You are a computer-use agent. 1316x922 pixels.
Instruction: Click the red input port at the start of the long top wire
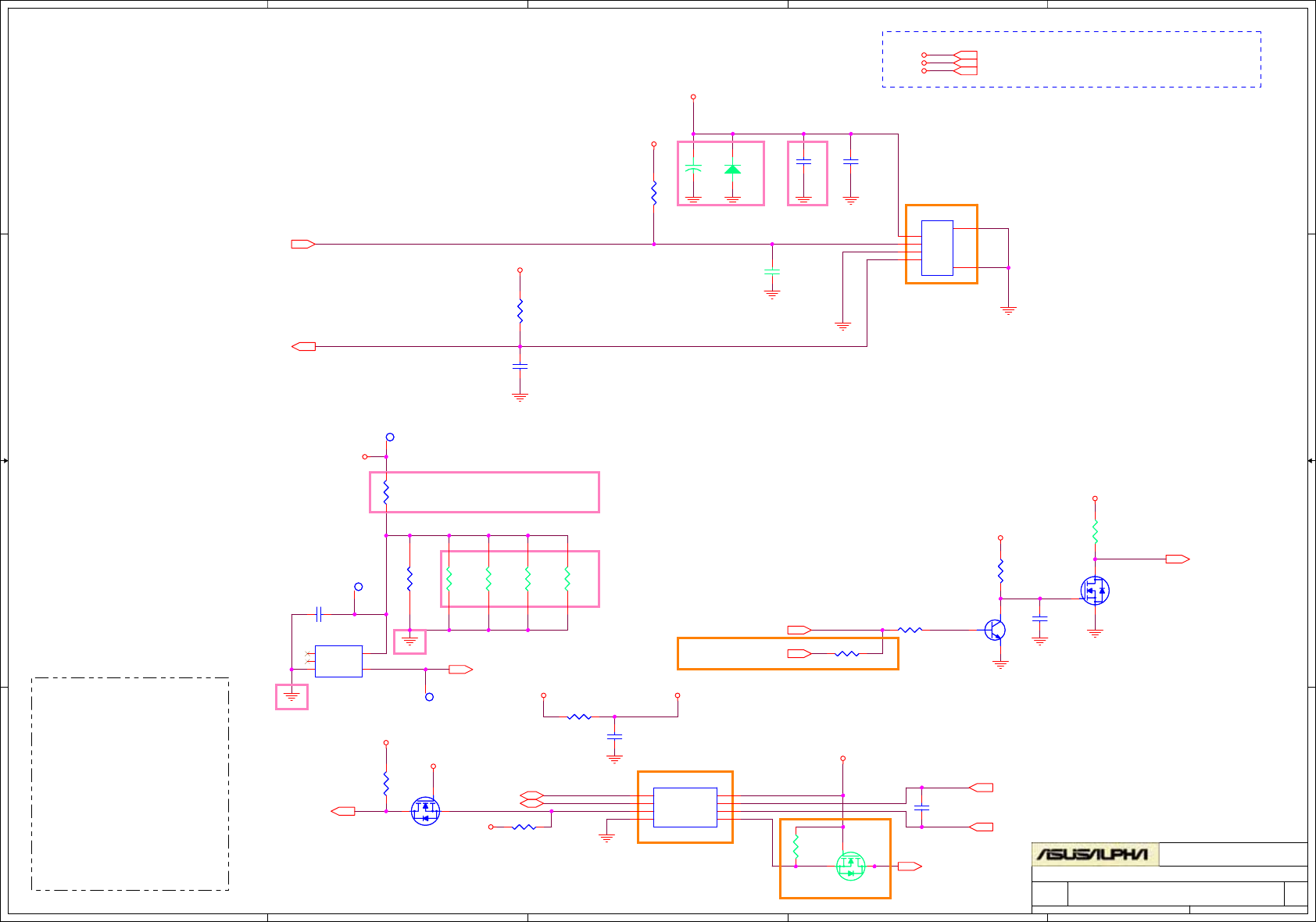pyautogui.click(x=303, y=244)
